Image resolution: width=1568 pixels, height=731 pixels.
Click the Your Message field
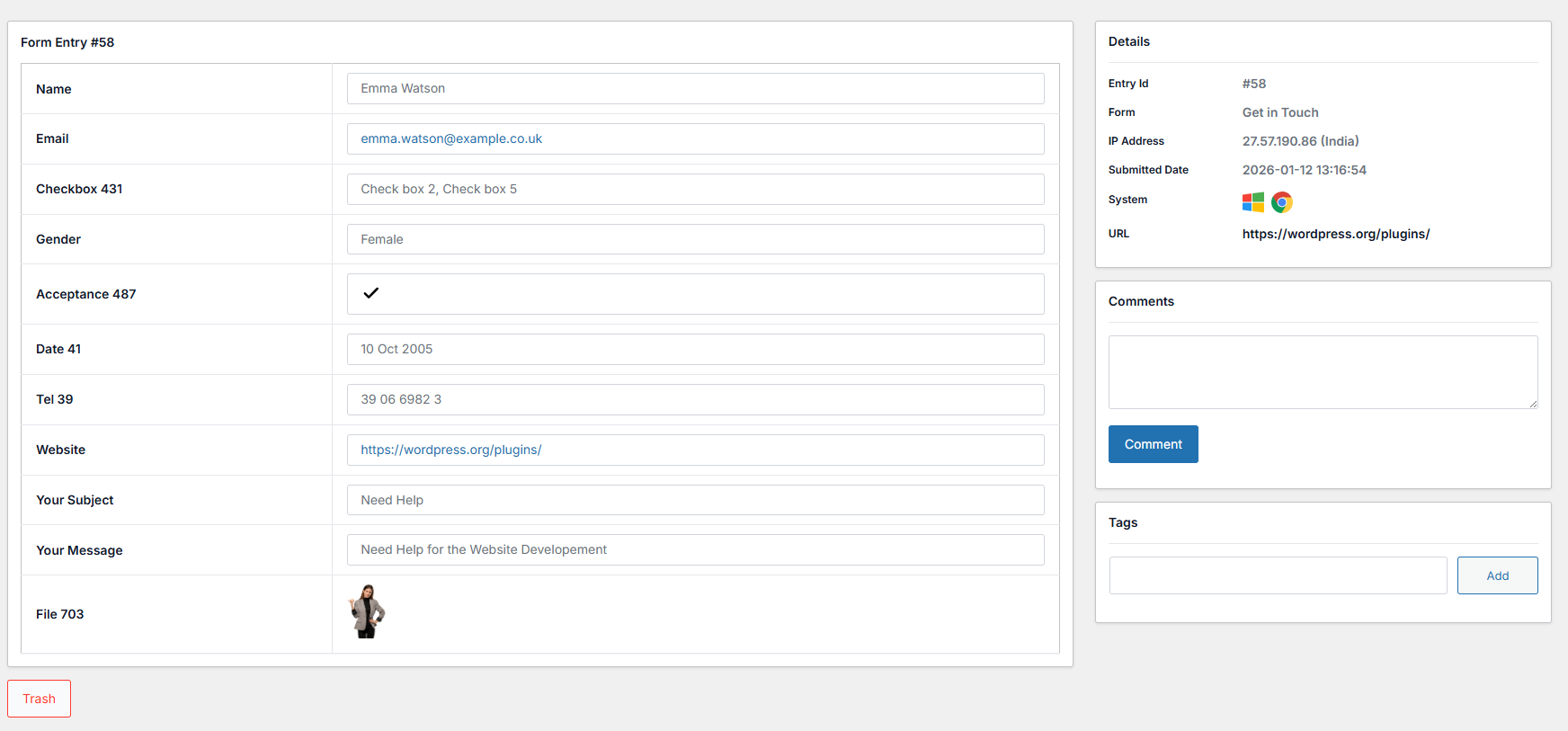pyautogui.click(x=695, y=549)
